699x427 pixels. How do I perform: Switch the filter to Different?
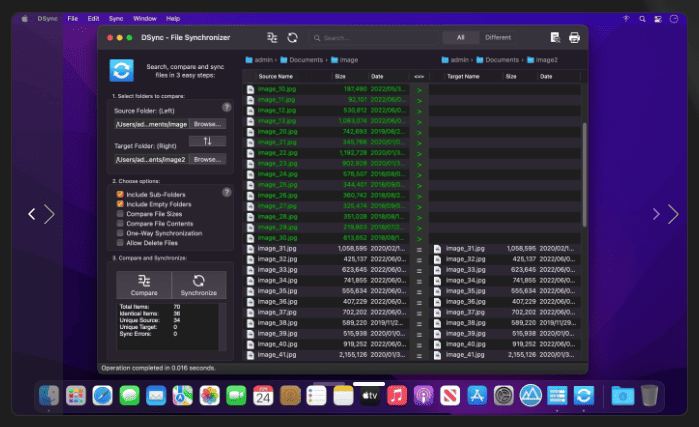click(498, 38)
